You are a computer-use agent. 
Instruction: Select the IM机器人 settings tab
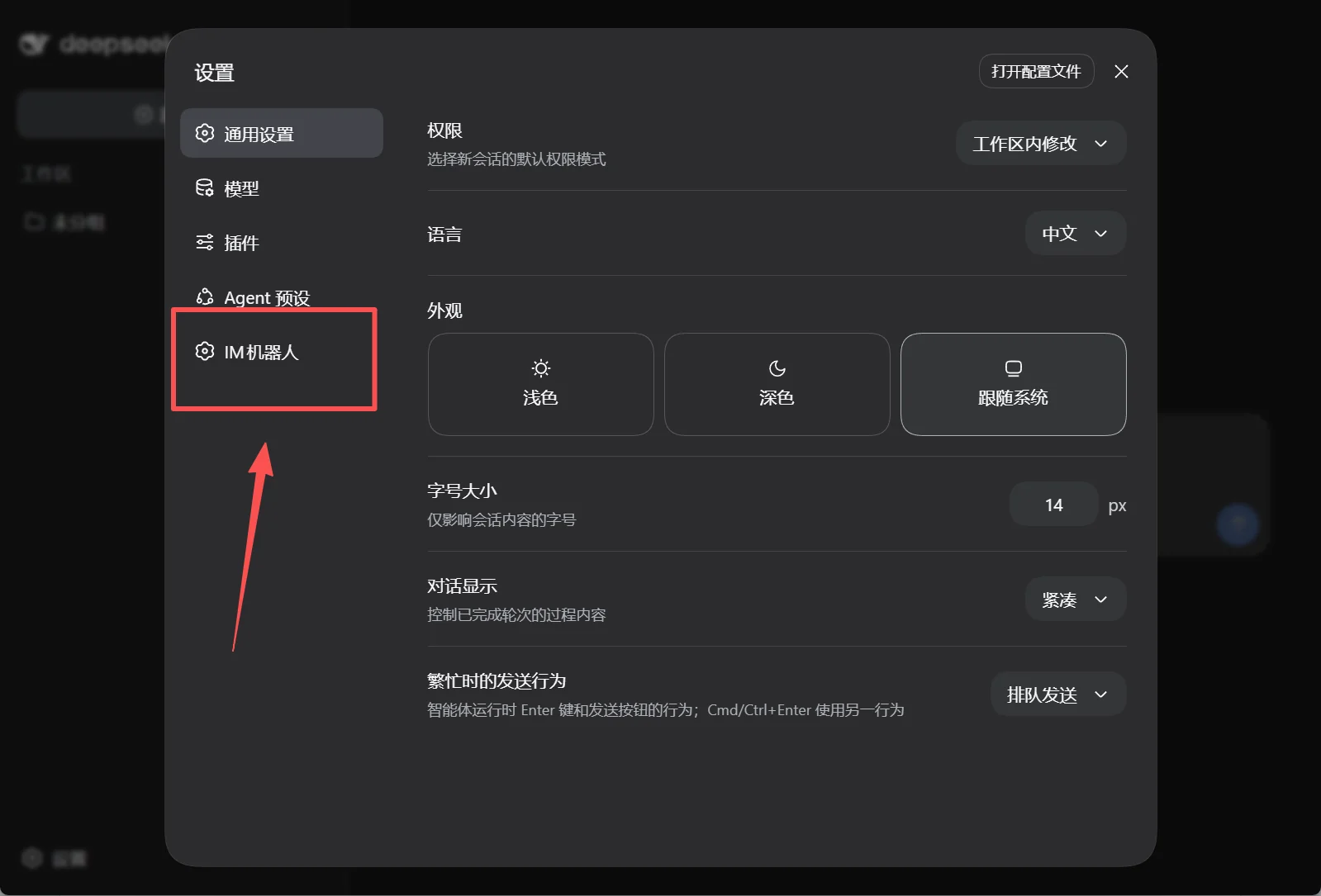281,351
